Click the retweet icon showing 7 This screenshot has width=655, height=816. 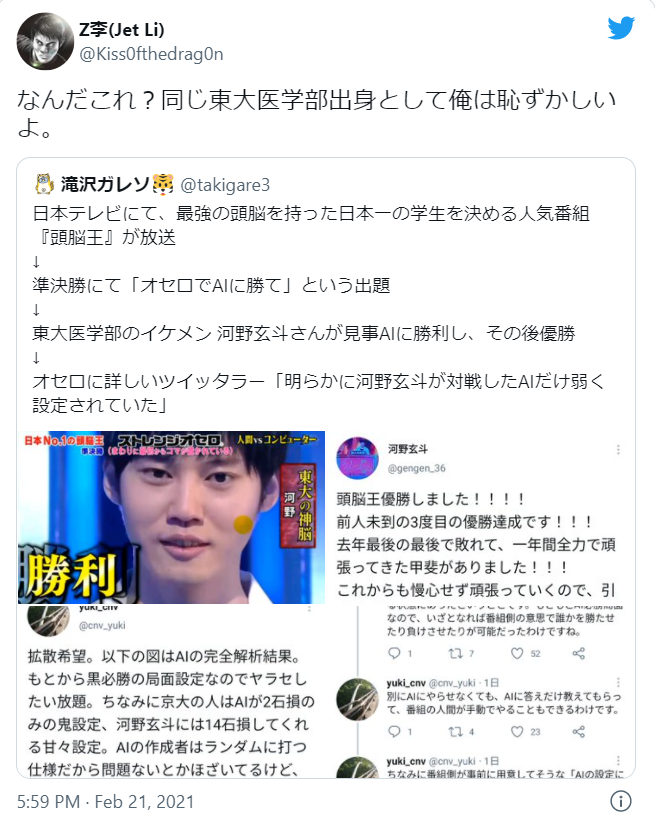(455, 653)
